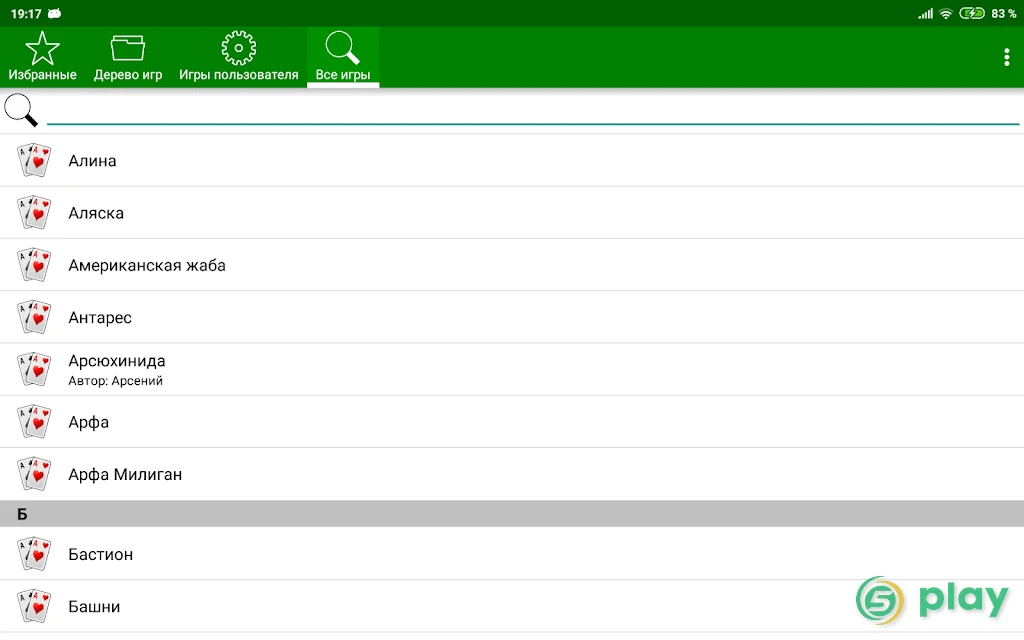Viewport: 1024px width, 640px height.
Task: Select the Алина game entry
Action: click(x=512, y=161)
